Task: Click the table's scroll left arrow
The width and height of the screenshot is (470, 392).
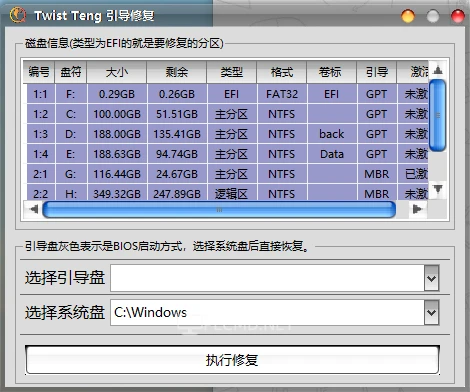Action: [x=33, y=209]
